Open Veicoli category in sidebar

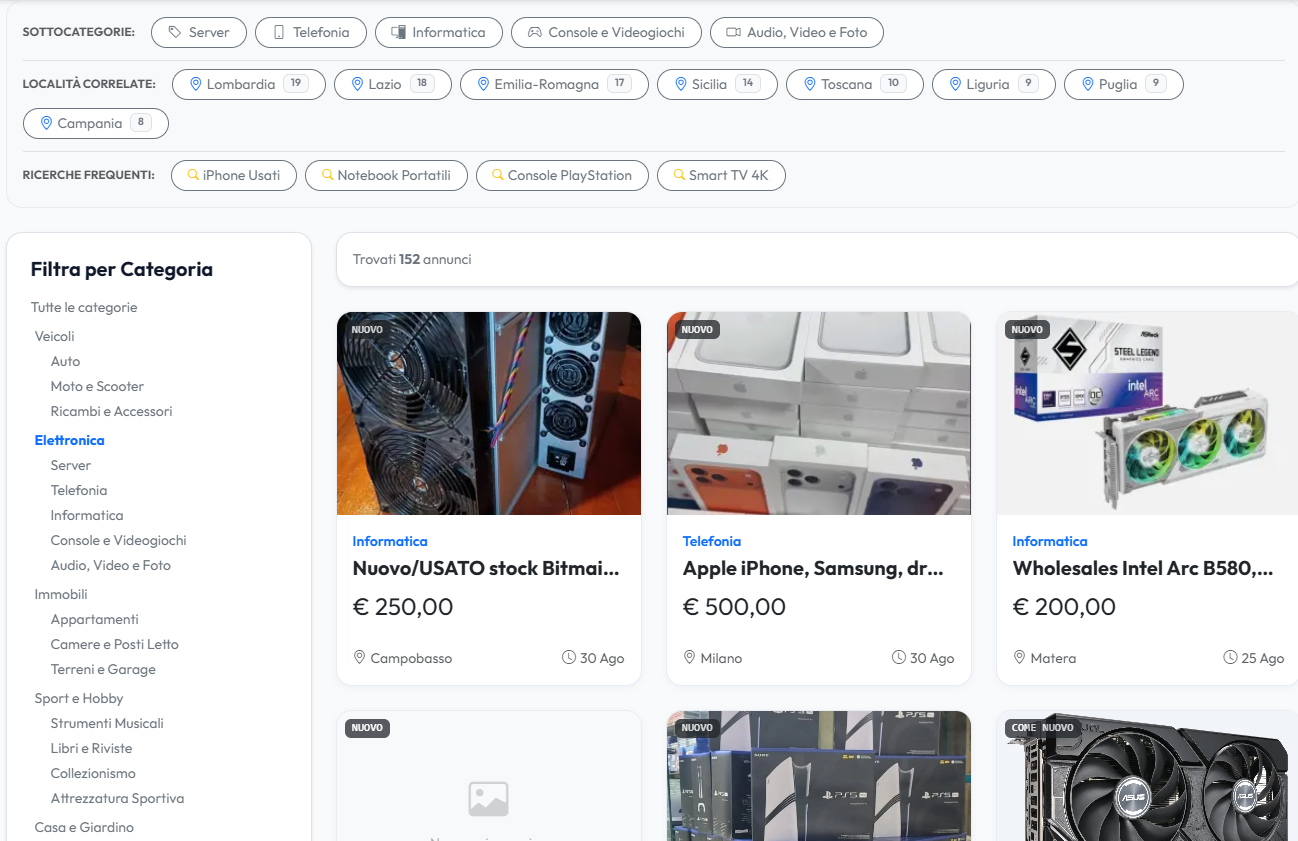coord(55,336)
